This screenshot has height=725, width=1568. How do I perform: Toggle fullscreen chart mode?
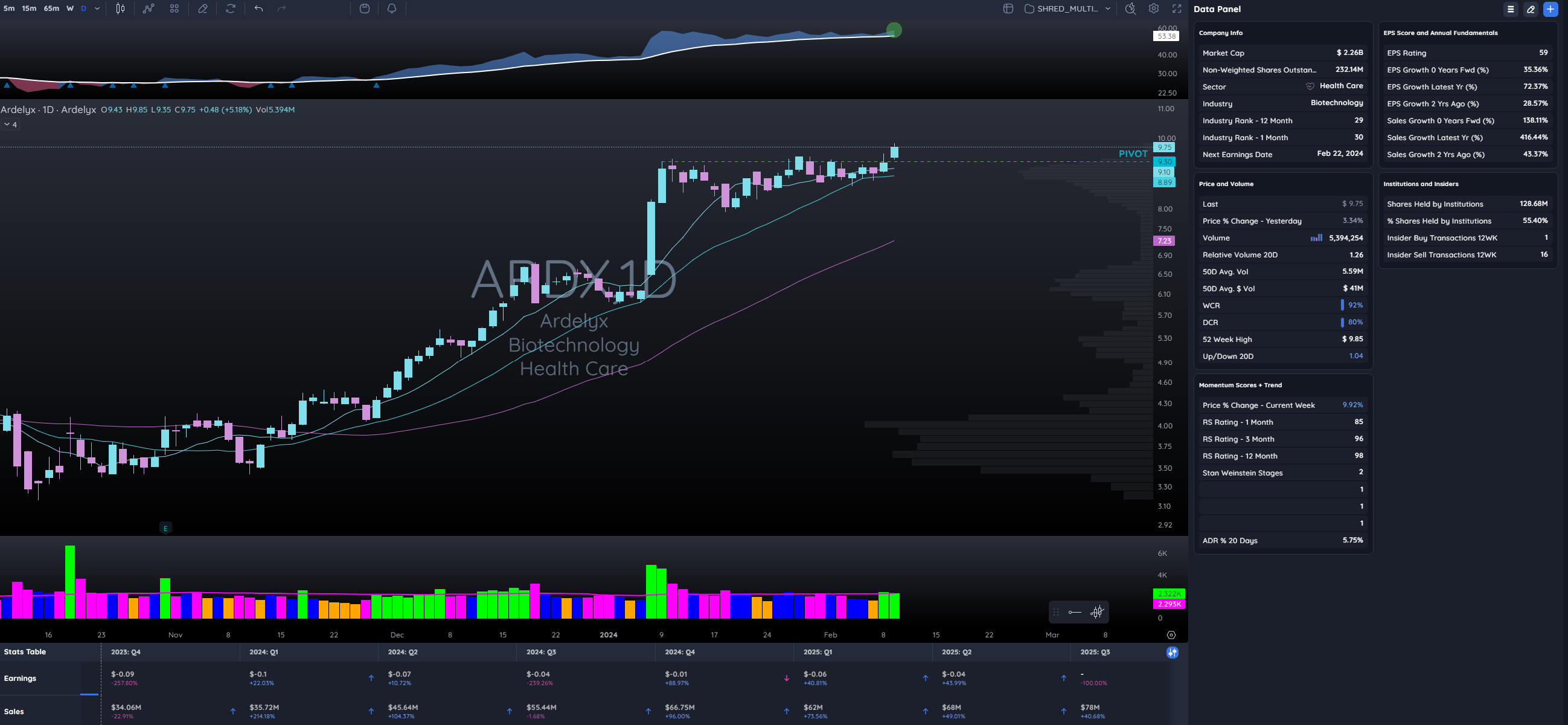[1177, 8]
